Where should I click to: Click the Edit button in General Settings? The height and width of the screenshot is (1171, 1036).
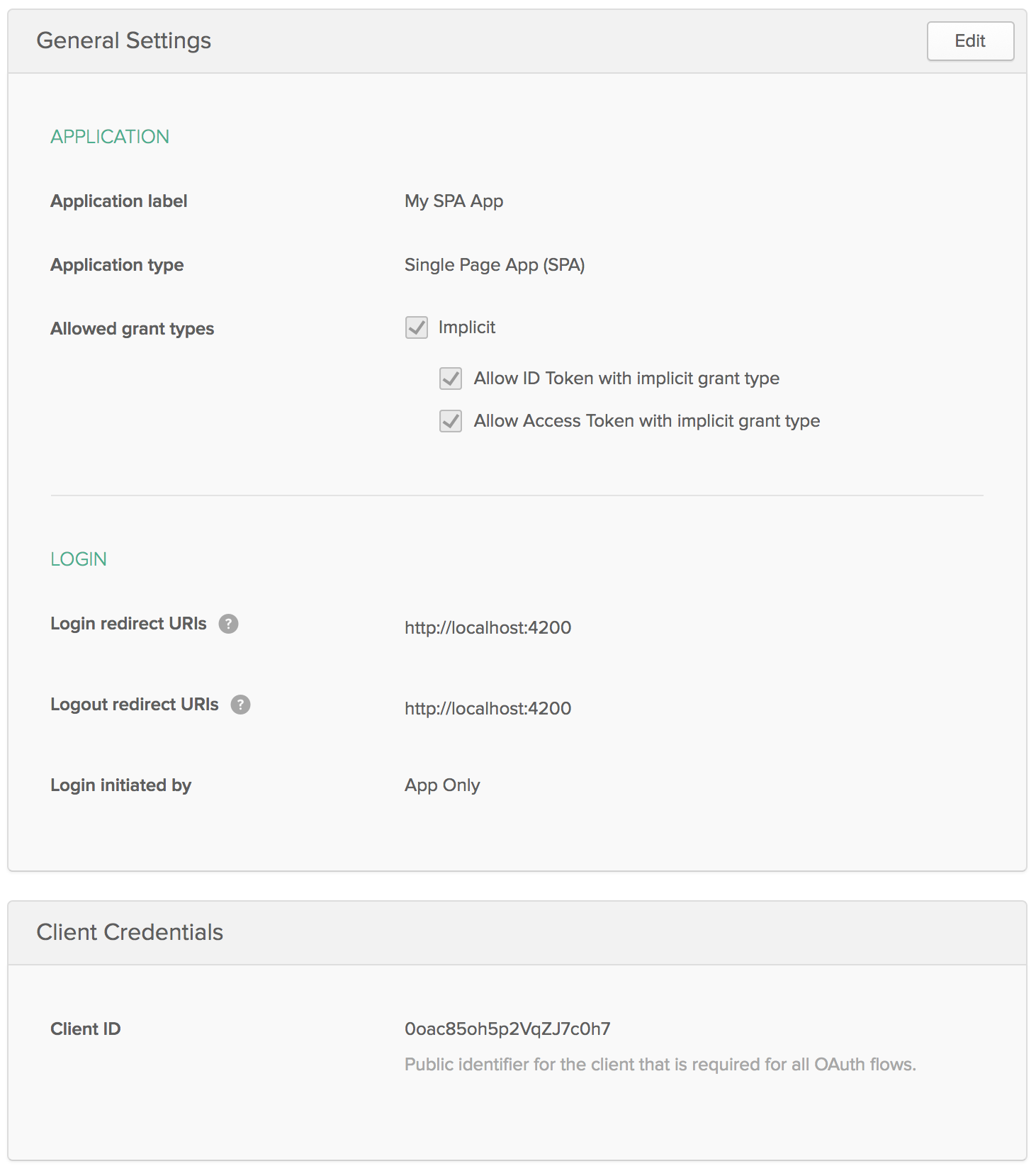pyautogui.click(x=969, y=41)
